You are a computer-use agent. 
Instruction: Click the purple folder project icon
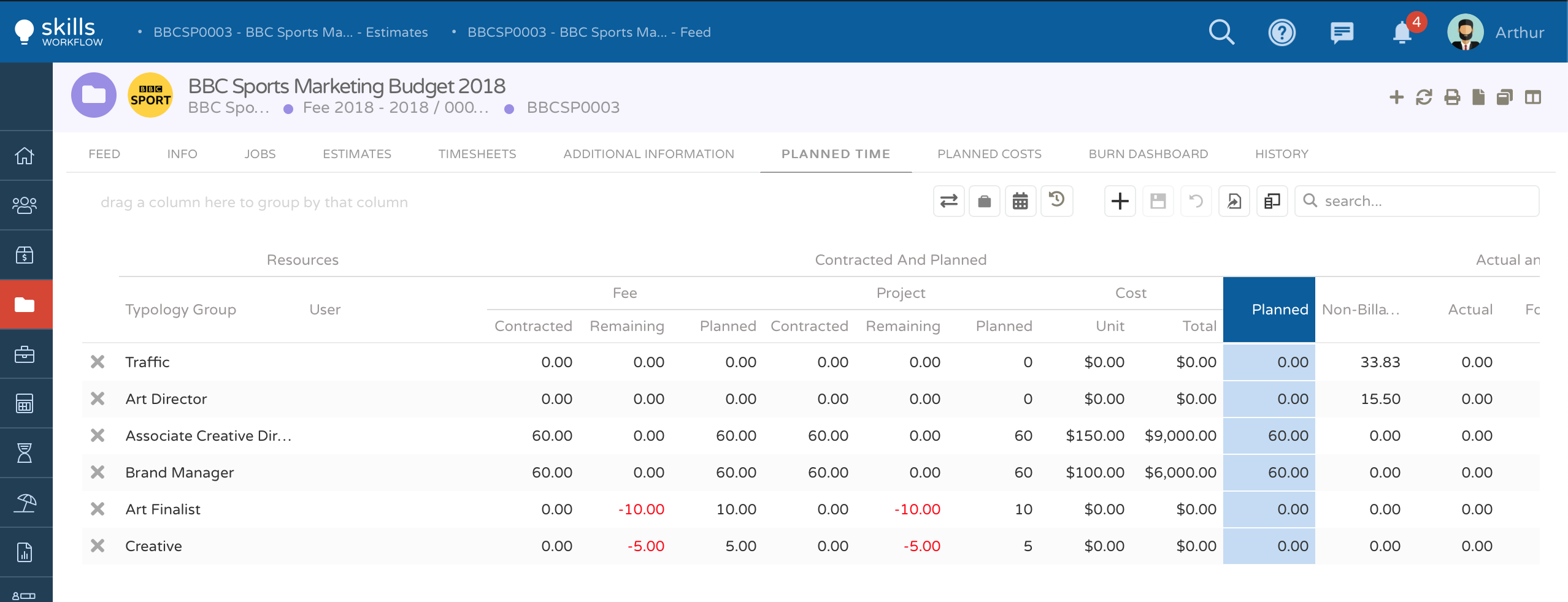[94, 95]
